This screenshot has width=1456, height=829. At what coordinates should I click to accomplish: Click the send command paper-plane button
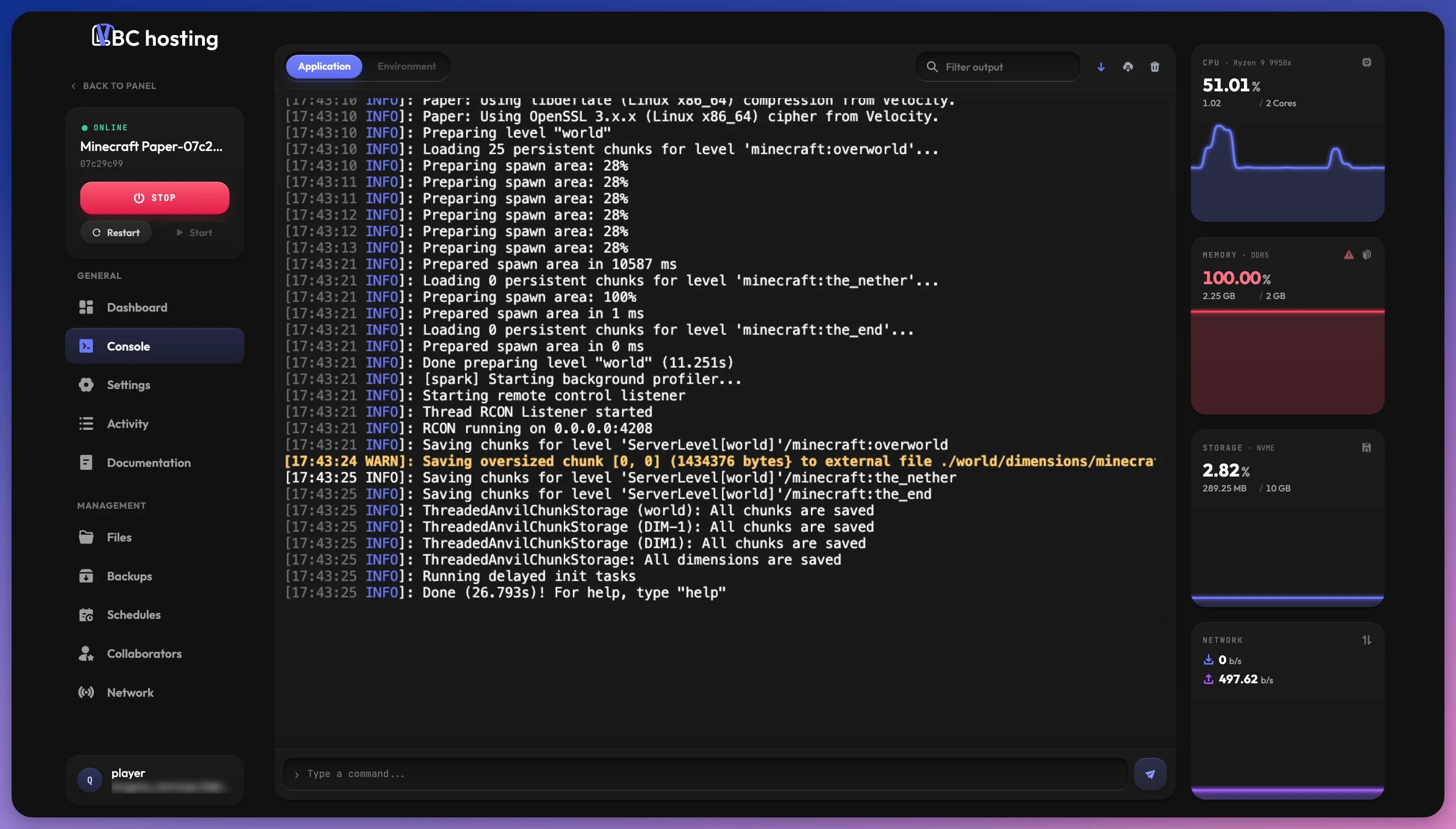[x=1150, y=774]
